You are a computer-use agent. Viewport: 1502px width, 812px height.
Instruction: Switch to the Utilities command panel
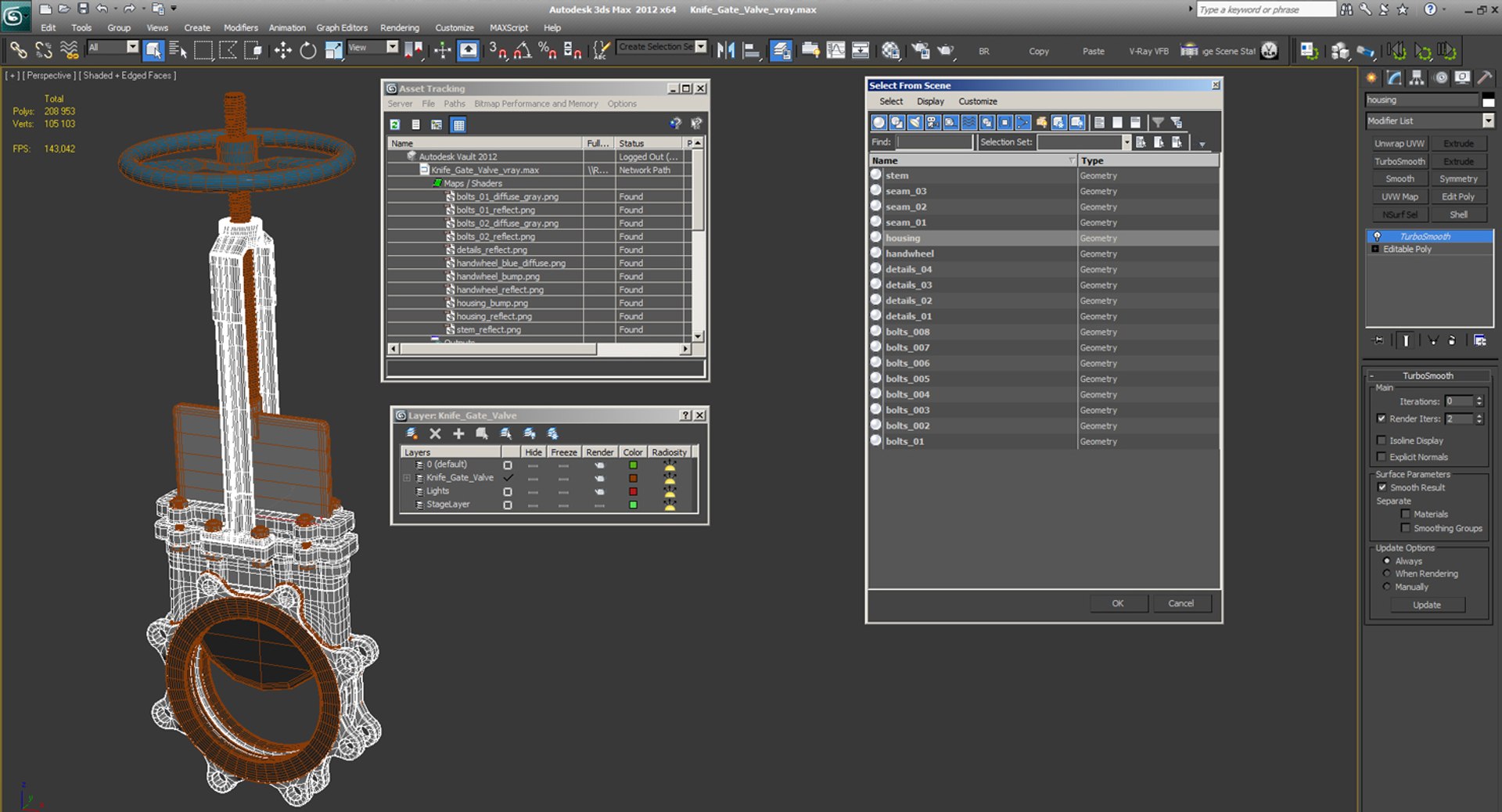[1485, 77]
